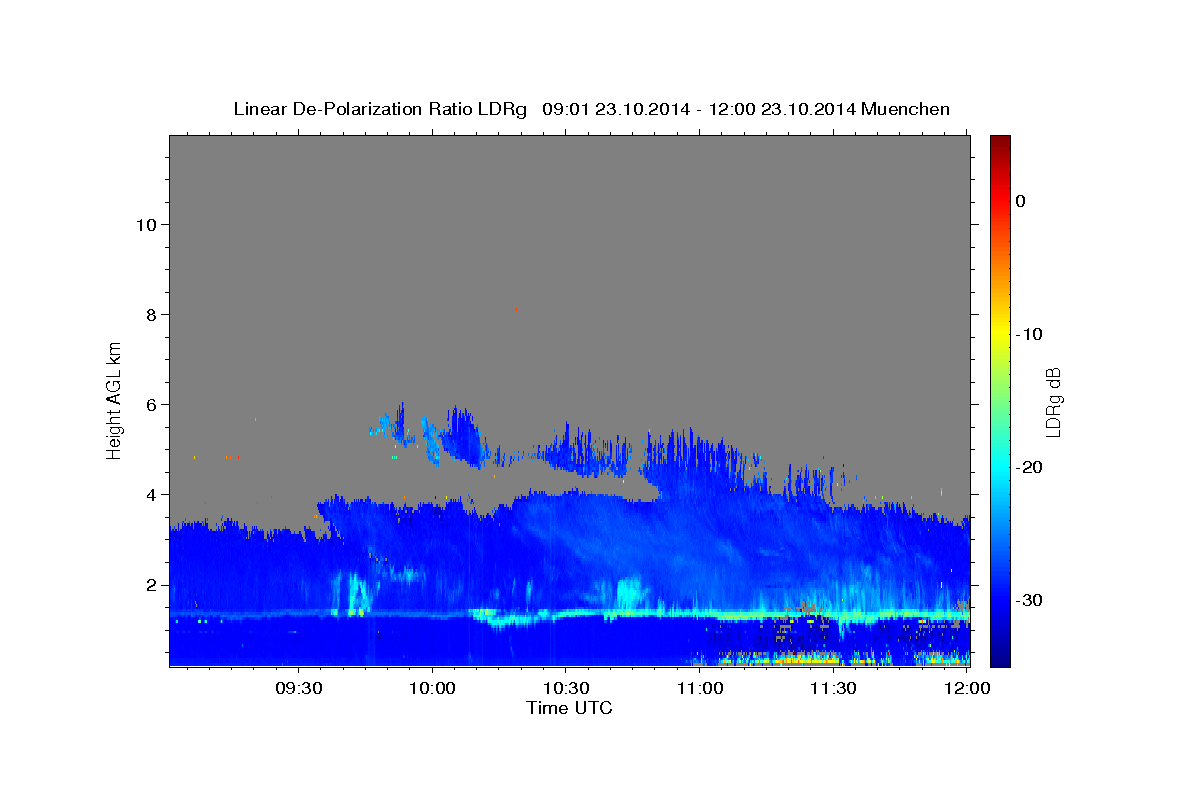Click the "Height AGL km" axis label
This screenshot has width=1200, height=800.
coord(115,400)
